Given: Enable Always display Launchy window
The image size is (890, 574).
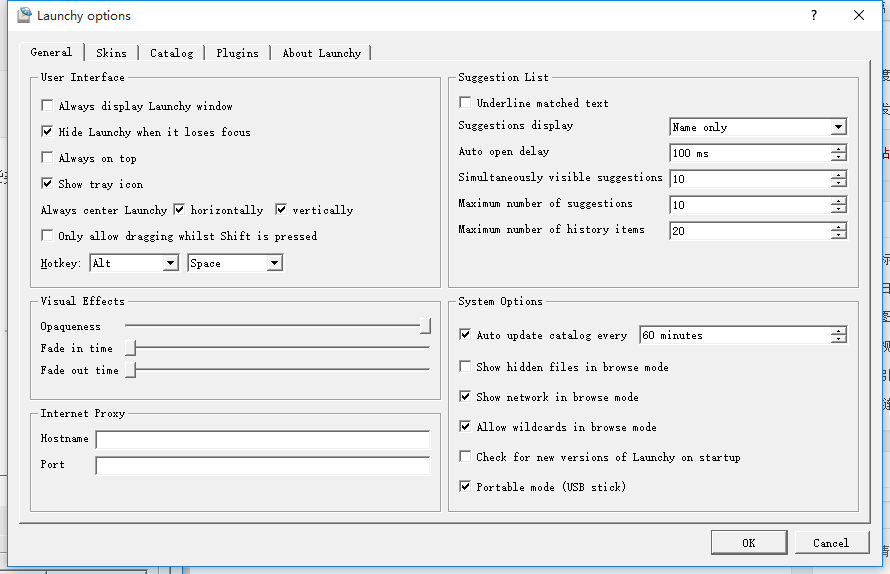Looking at the screenshot, I should (x=47, y=106).
